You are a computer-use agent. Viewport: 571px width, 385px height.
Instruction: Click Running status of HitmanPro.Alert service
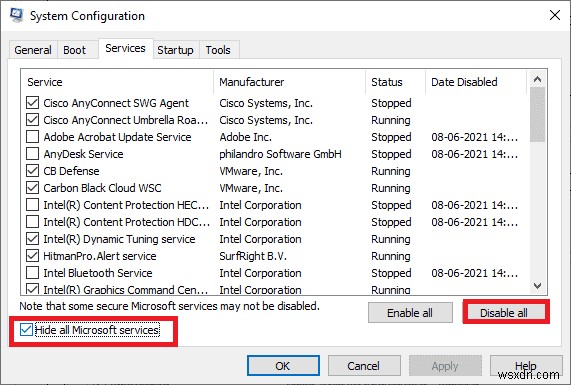click(x=390, y=256)
